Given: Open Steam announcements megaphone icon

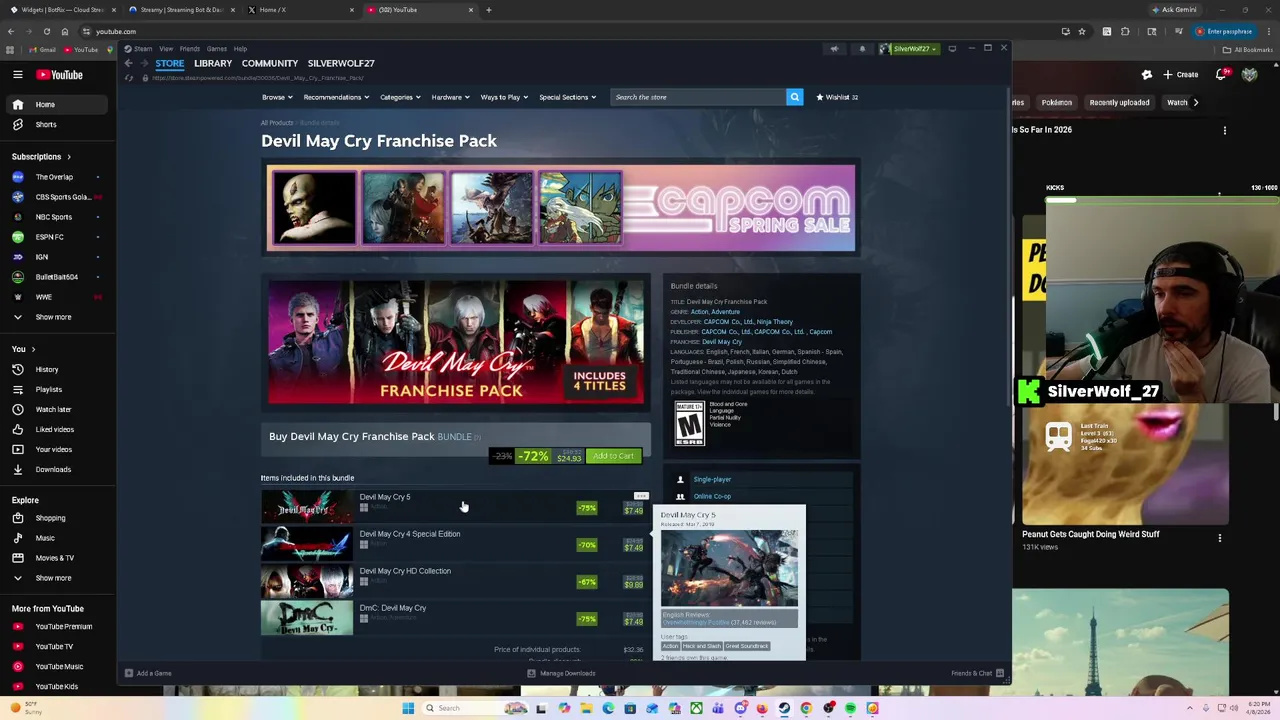Looking at the screenshot, I should tap(834, 48).
